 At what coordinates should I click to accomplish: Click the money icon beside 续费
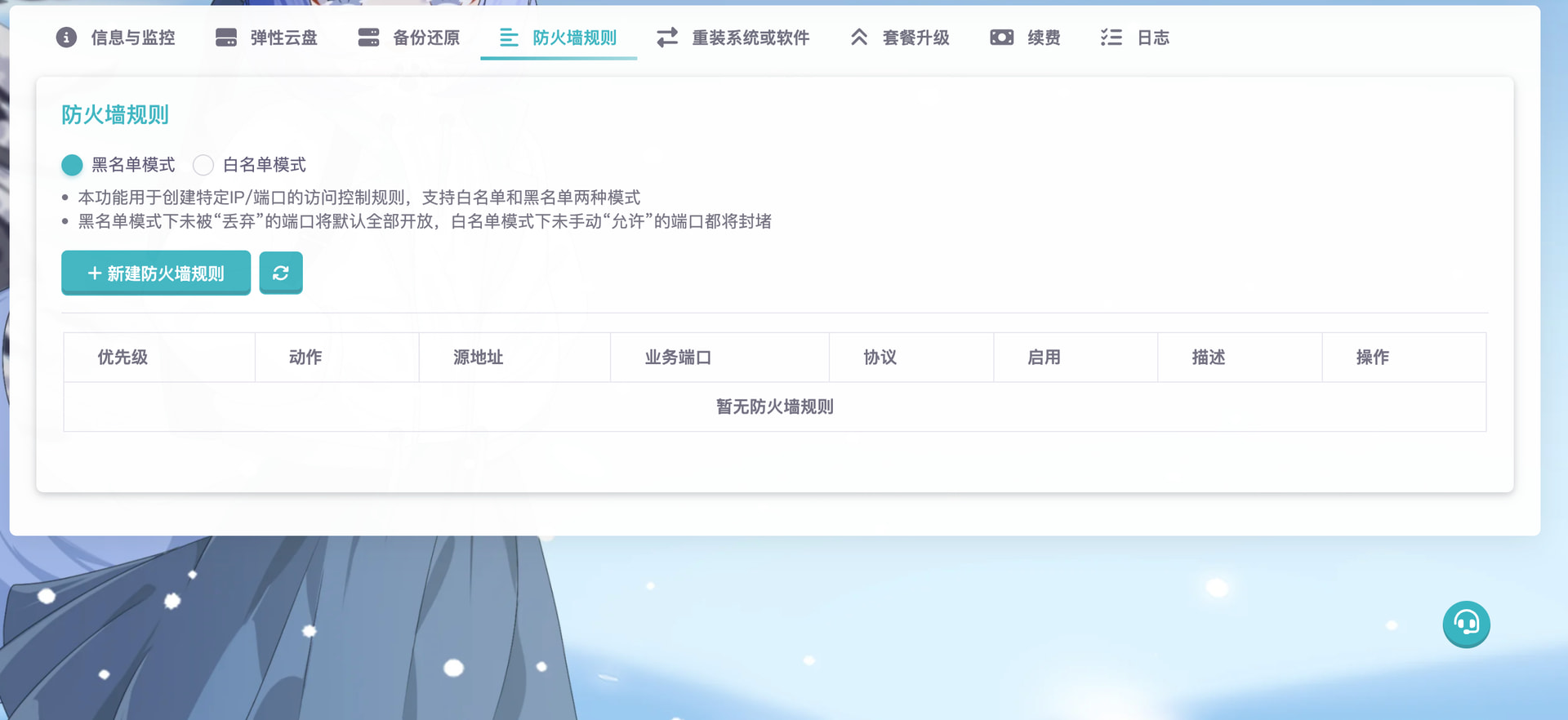1002,38
